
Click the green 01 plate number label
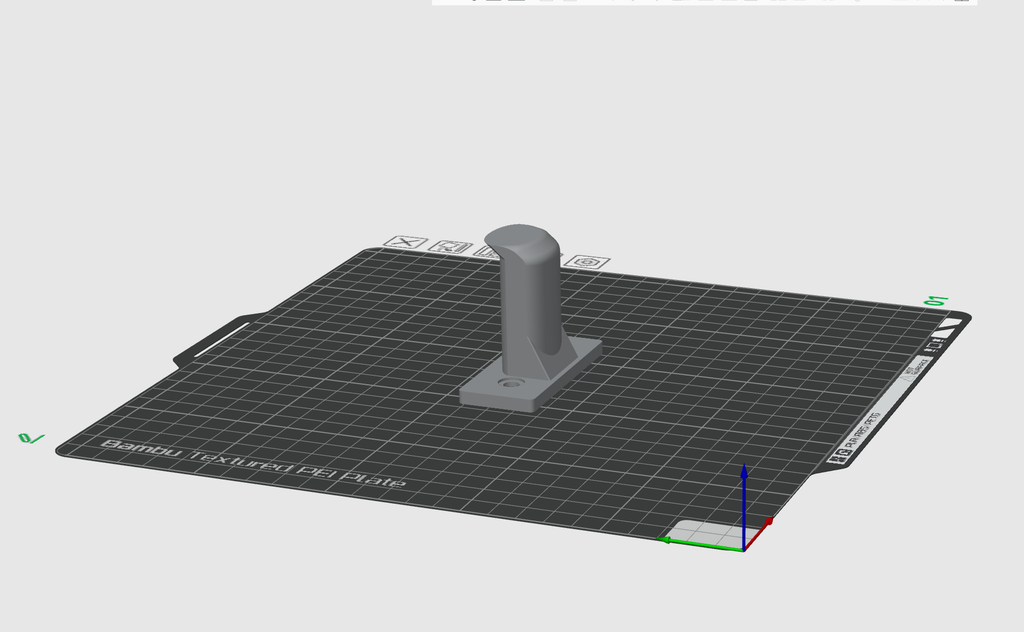(936, 301)
